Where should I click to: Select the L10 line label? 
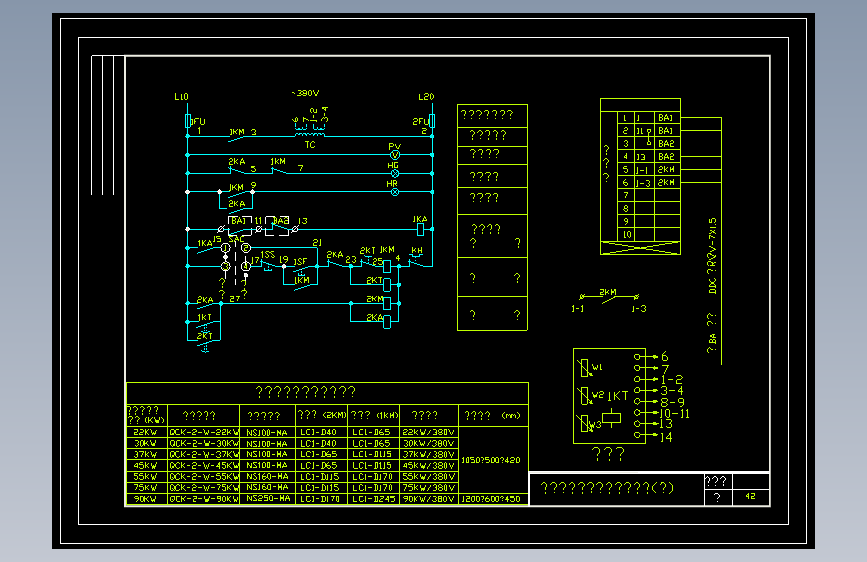181,97
